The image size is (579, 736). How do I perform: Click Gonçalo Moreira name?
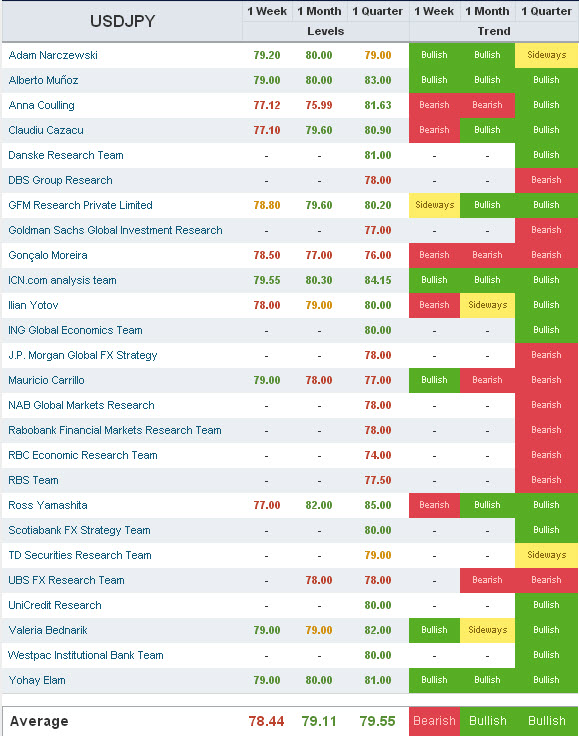[48, 255]
